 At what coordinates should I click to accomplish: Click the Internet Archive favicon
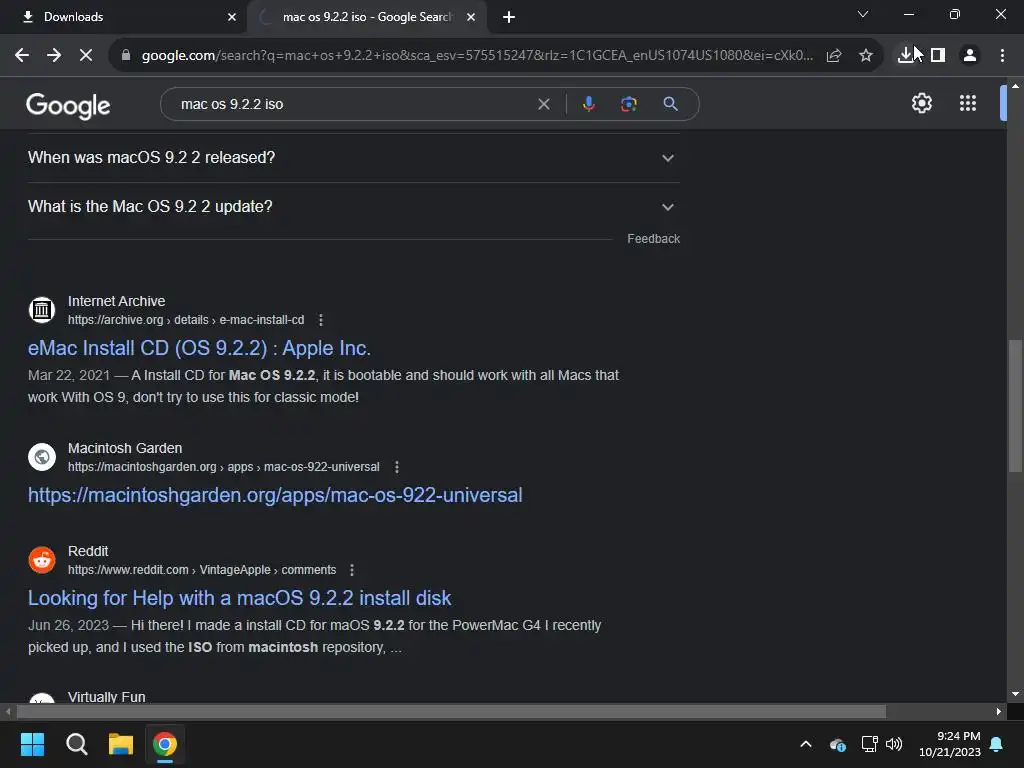pos(42,310)
